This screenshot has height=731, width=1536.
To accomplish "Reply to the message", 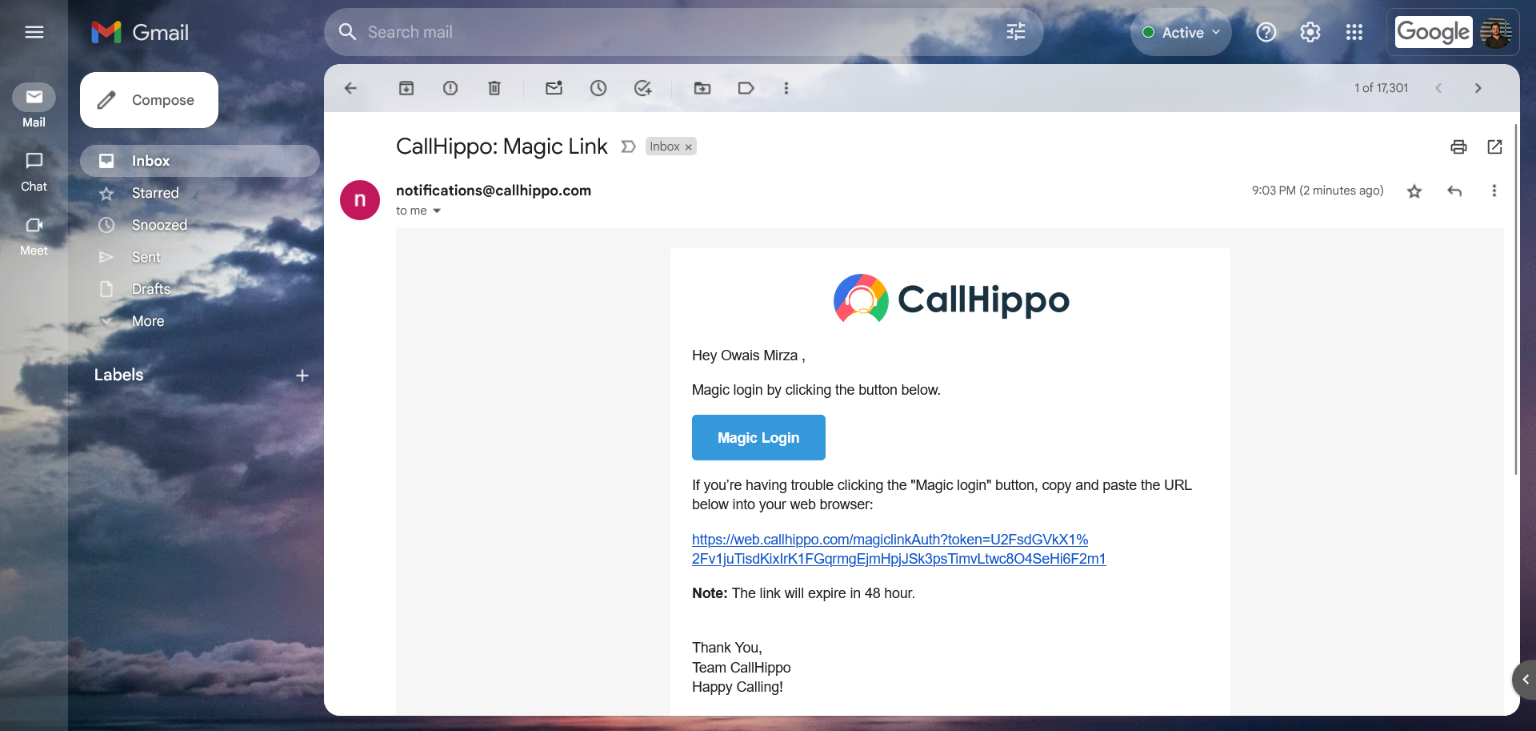I will coord(1454,191).
